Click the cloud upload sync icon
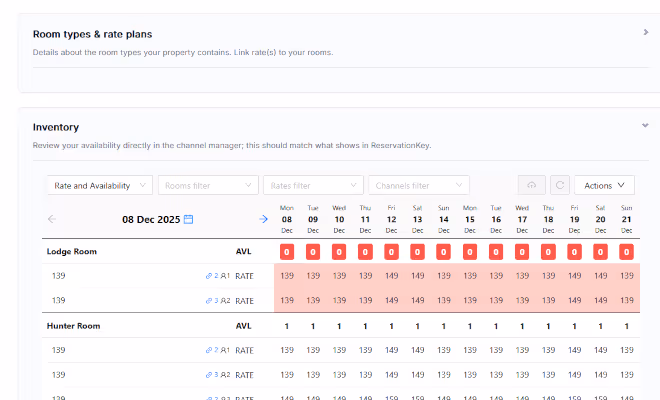This screenshot has height=400, width=660. point(531,185)
